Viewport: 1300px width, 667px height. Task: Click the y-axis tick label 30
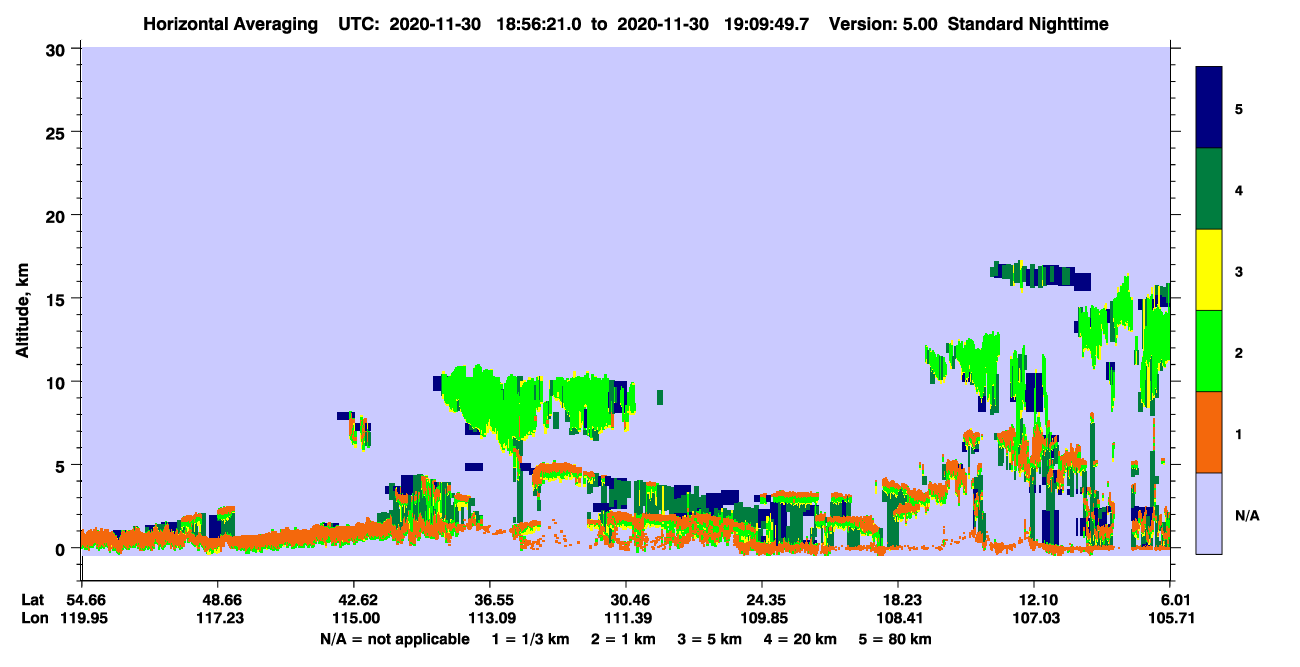pyautogui.click(x=57, y=50)
